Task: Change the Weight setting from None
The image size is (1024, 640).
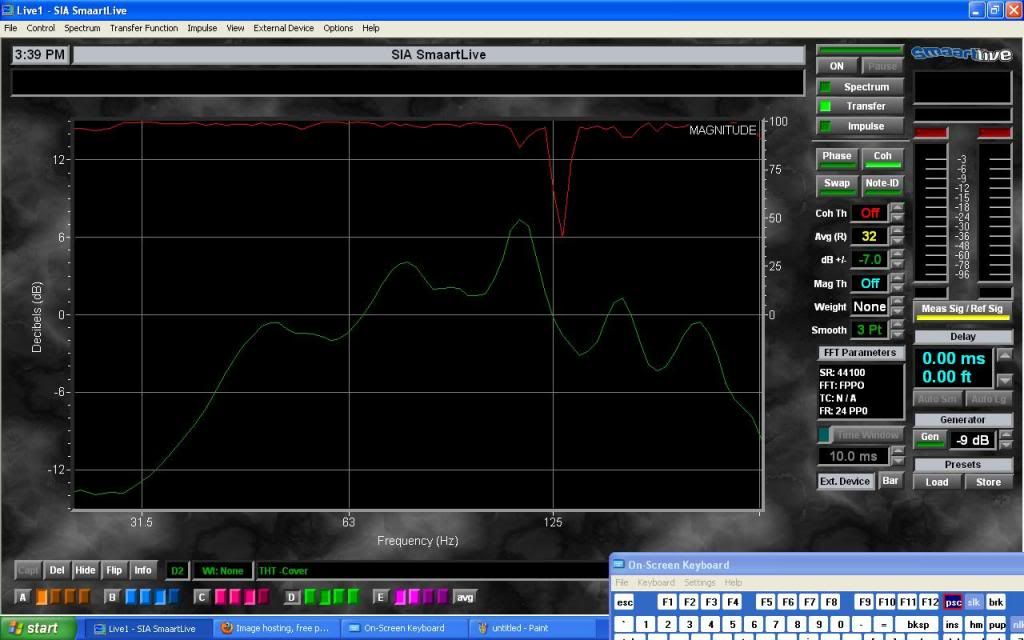Action: click(x=870, y=307)
